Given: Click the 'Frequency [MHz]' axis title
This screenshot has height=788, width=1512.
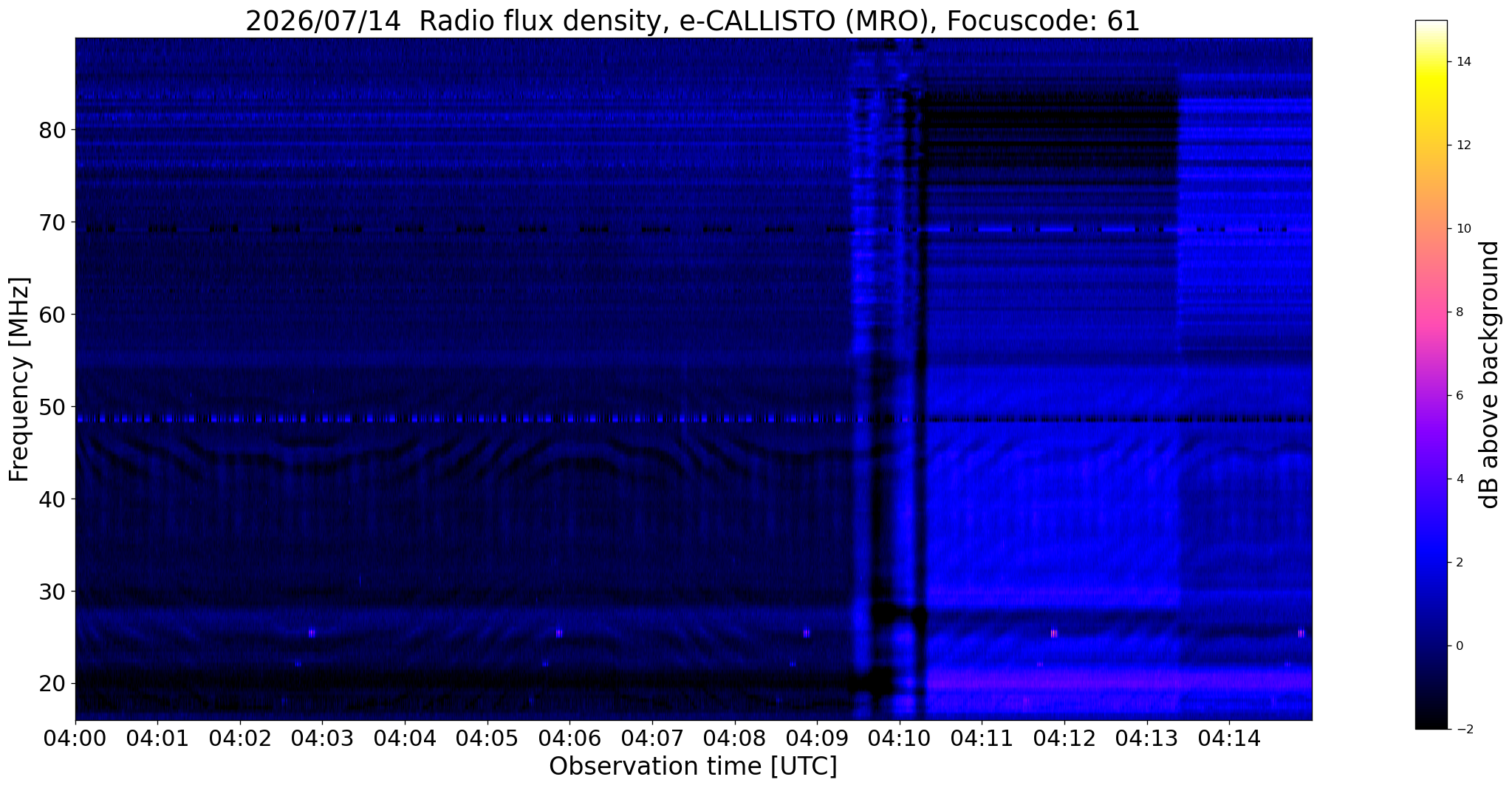Looking at the screenshot, I should point(20,380).
